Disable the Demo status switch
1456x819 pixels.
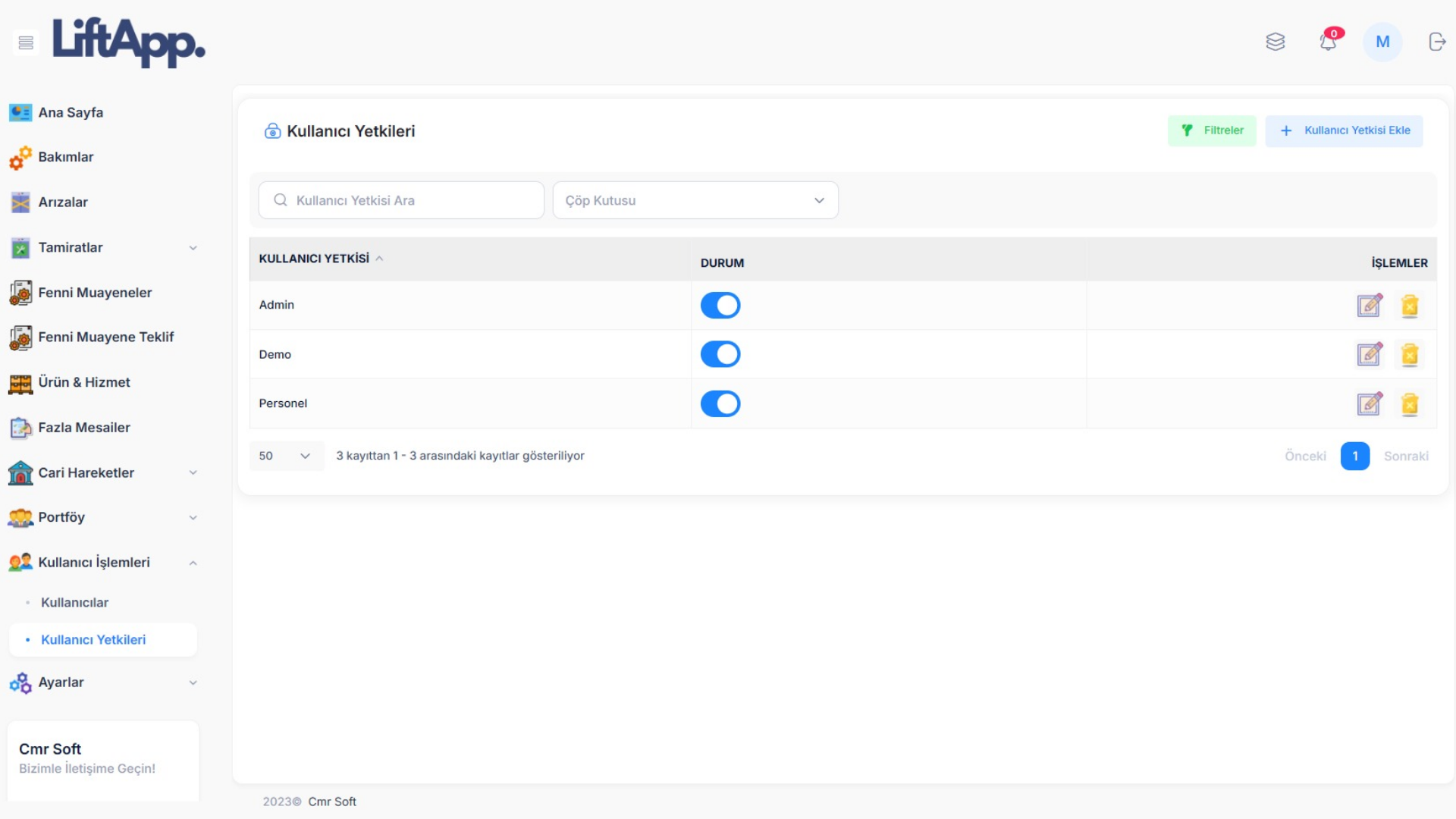[x=720, y=354]
